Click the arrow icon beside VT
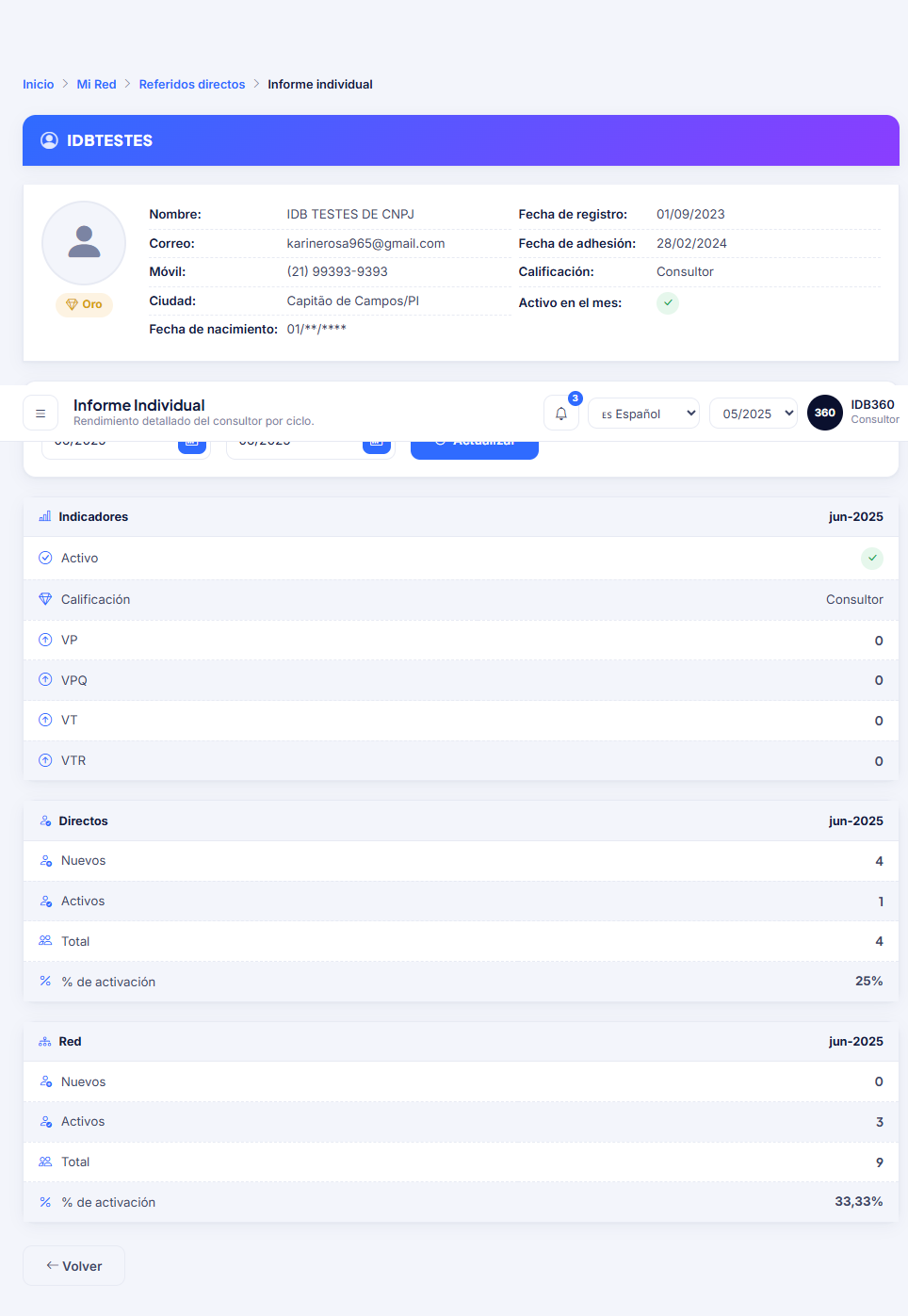The image size is (908, 1316). coord(45,720)
